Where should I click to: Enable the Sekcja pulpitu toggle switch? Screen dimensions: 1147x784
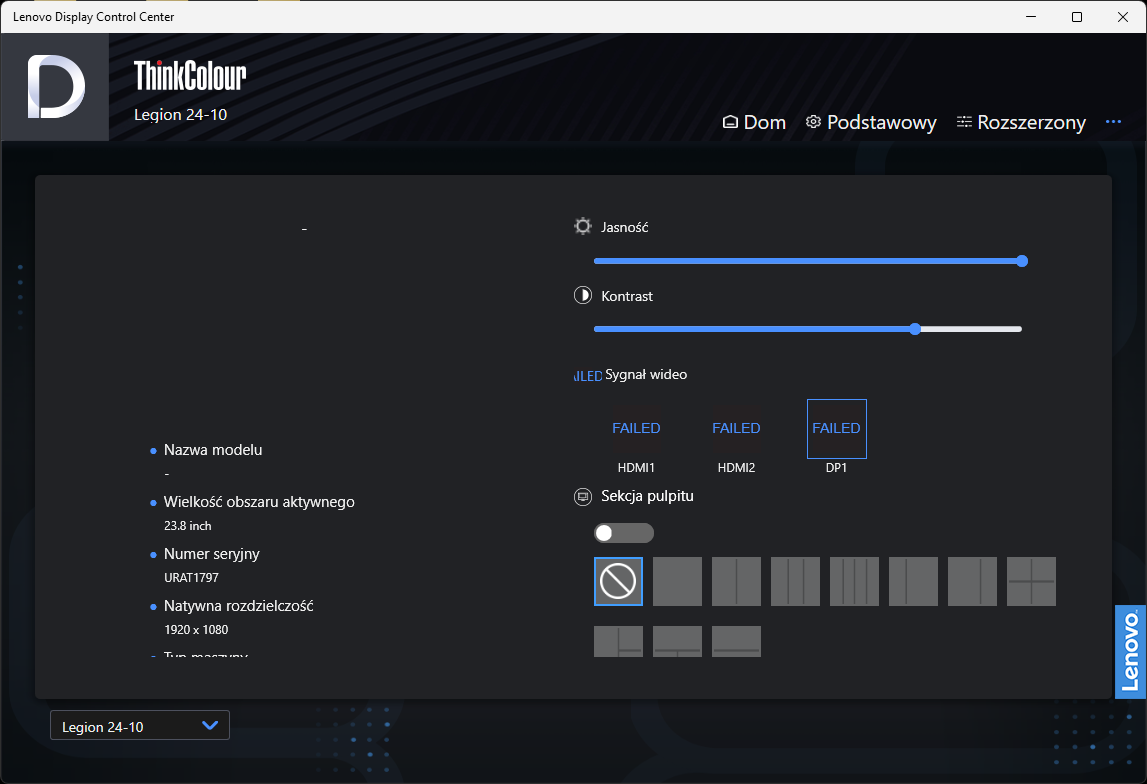(623, 533)
